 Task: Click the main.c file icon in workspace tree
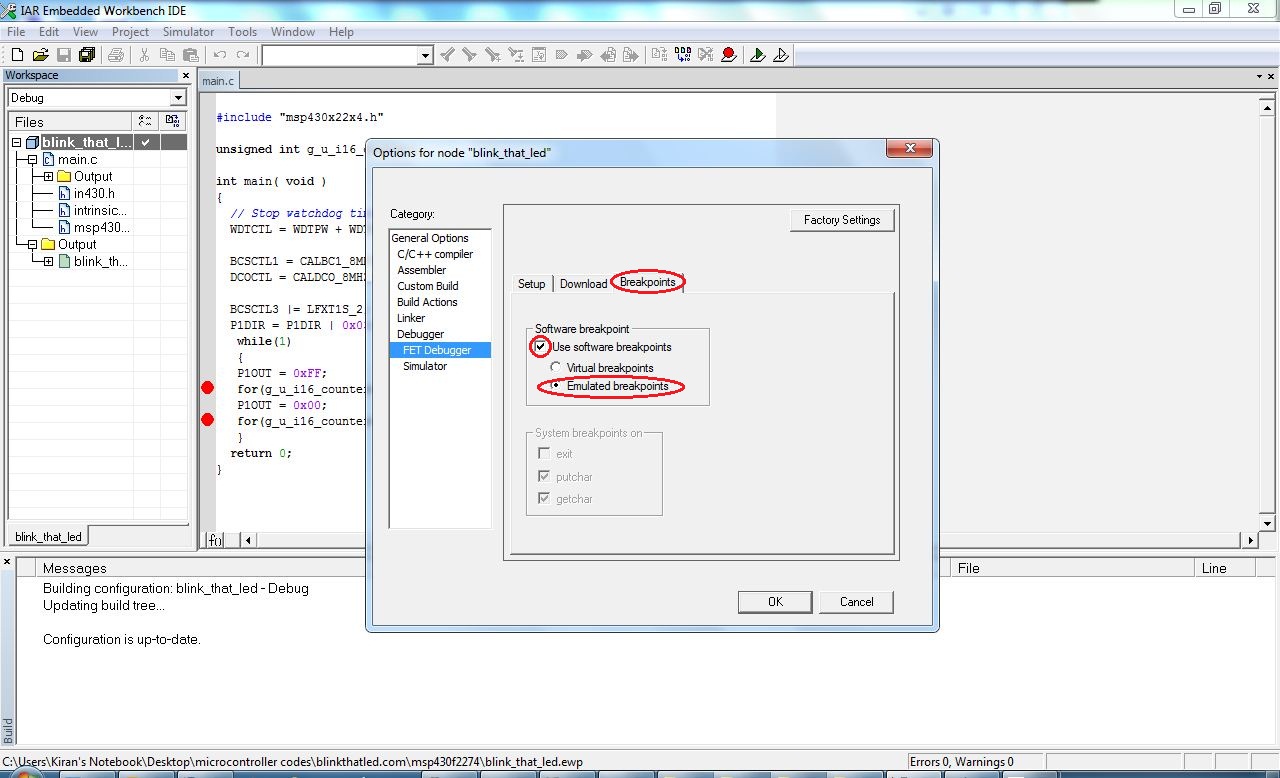click(48, 159)
